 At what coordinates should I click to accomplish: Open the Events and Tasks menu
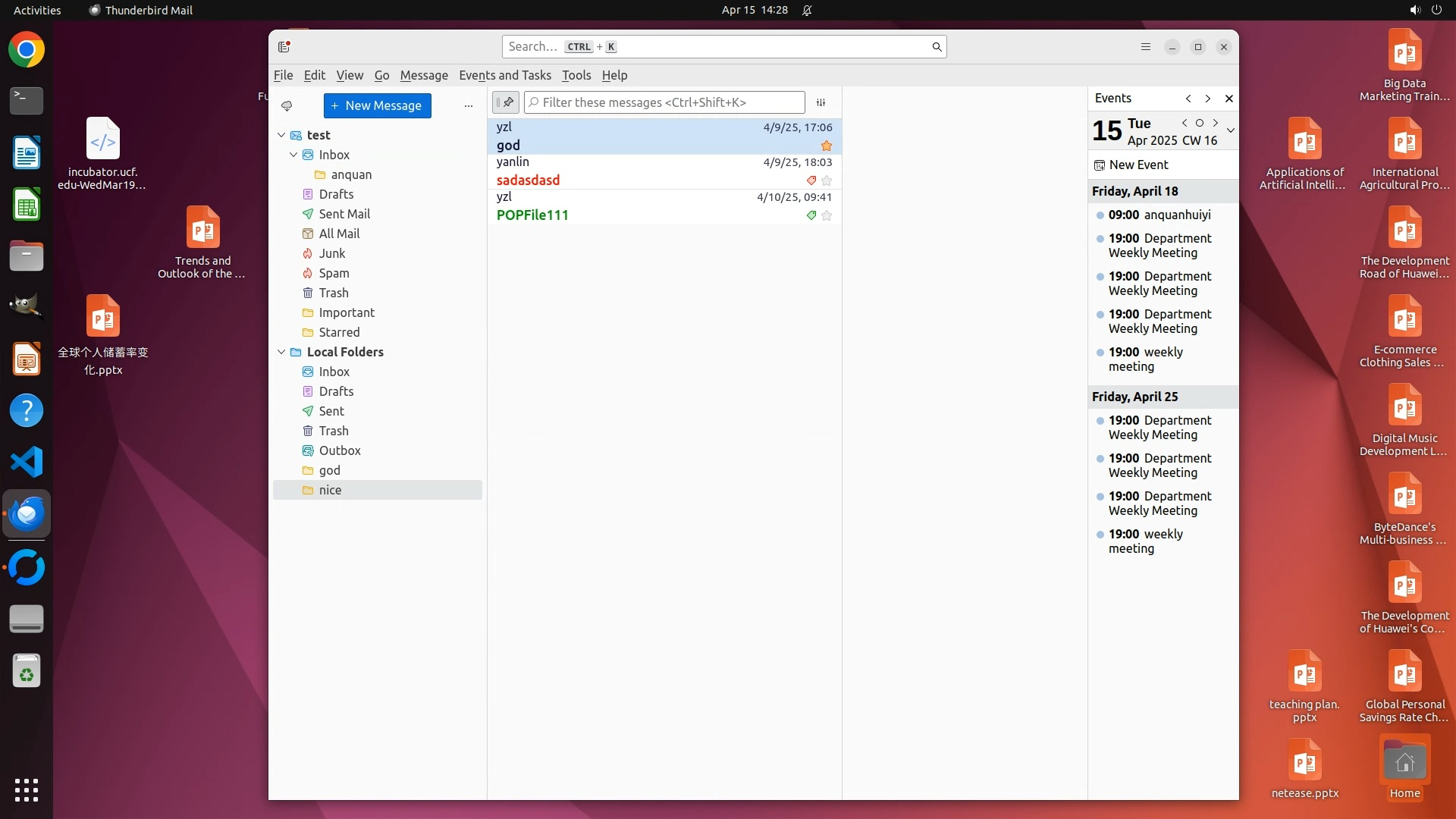pos(504,75)
